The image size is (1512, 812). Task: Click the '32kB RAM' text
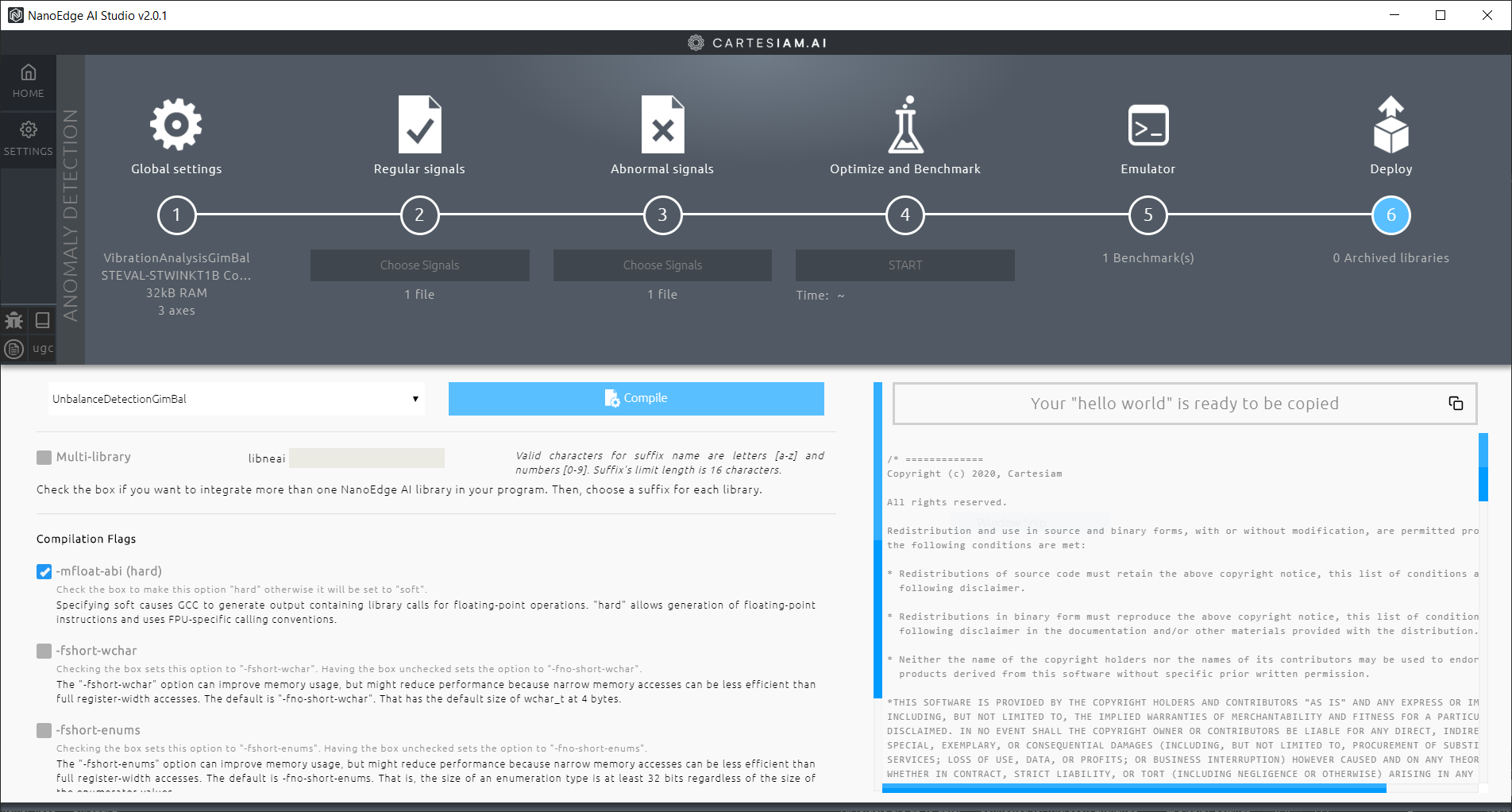click(176, 293)
